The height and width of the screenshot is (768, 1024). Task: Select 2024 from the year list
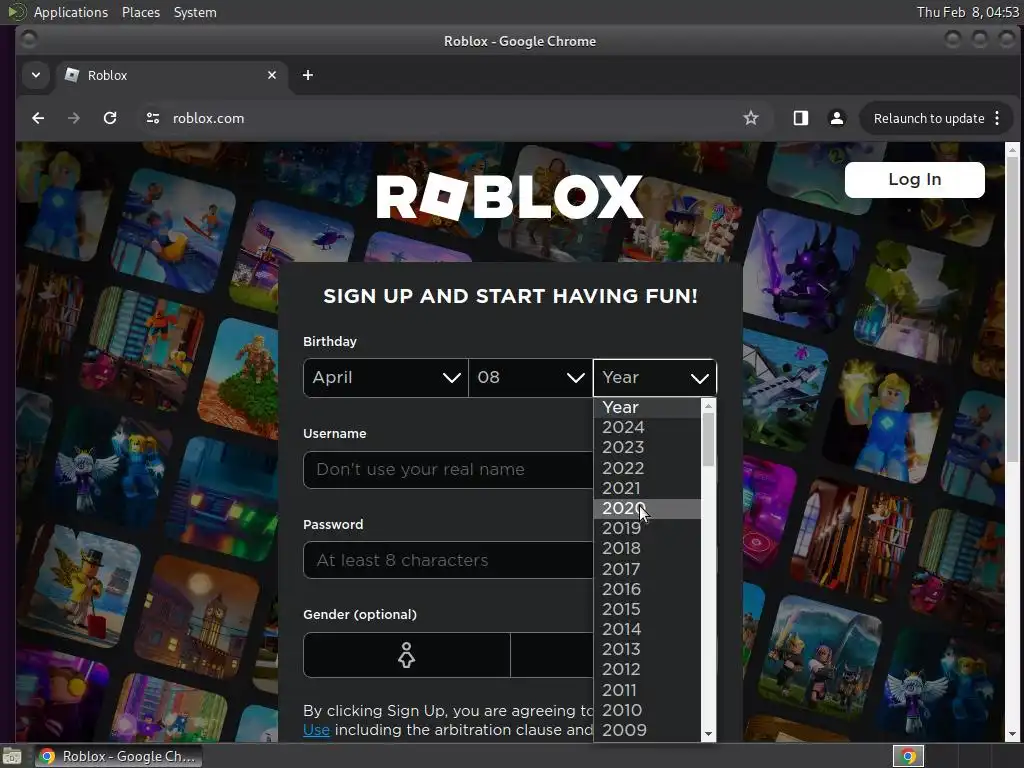pos(647,427)
